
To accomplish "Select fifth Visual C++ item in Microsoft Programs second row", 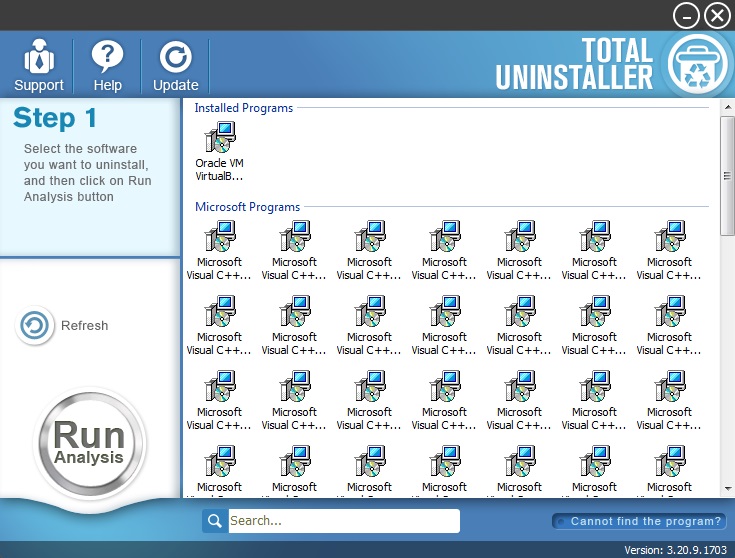I will [x=519, y=325].
